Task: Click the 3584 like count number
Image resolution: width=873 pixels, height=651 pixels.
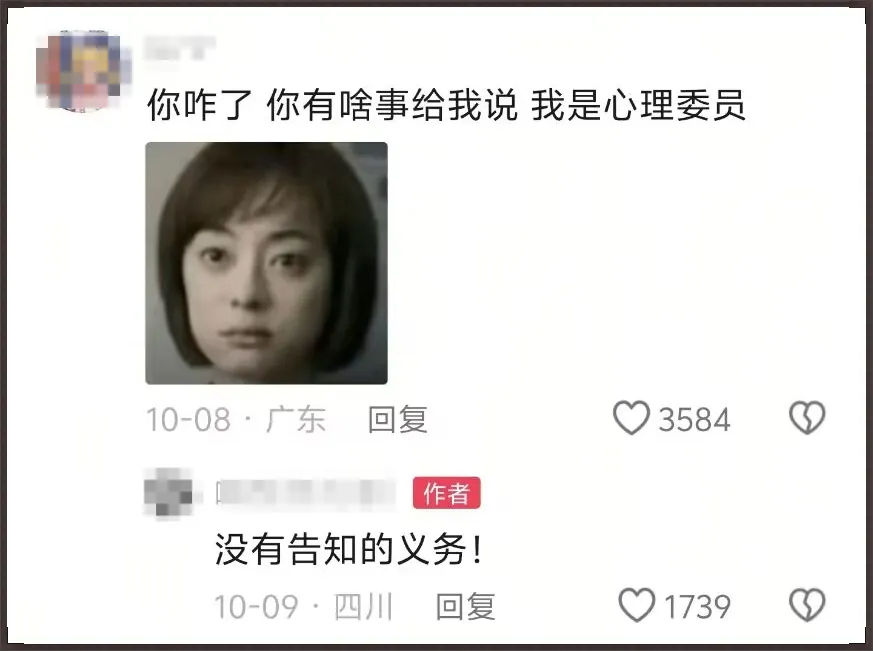Action: (694, 420)
